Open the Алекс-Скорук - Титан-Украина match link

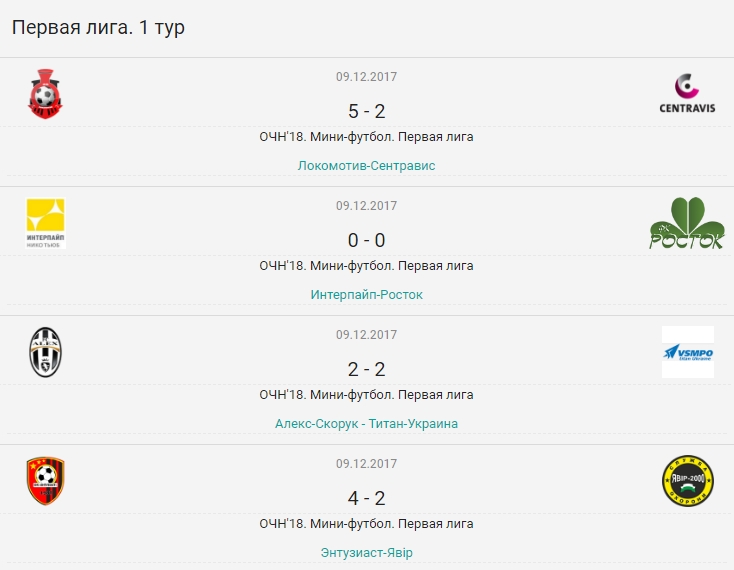(x=367, y=424)
